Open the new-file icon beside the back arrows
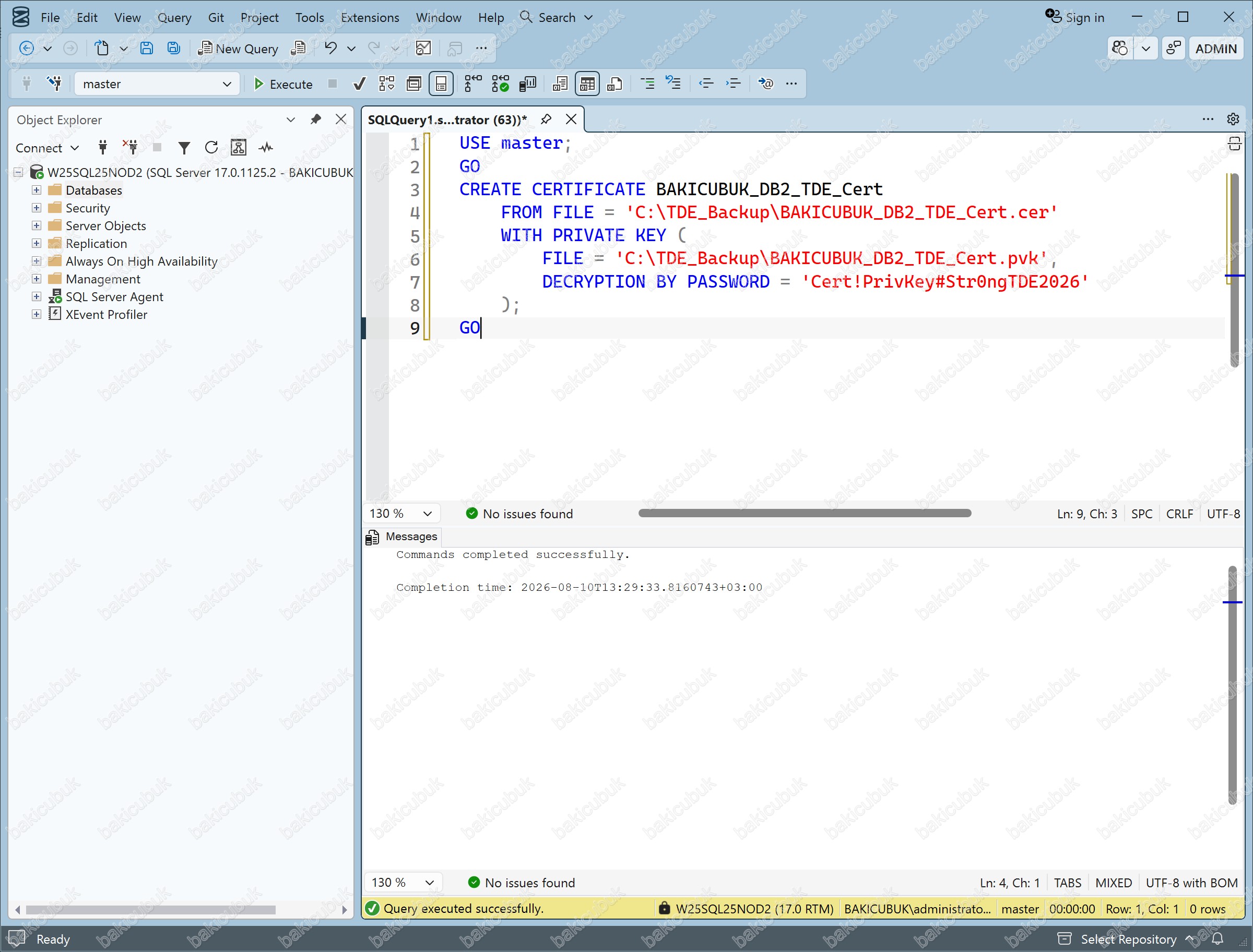Image resolution: width=1253 pixels, height=952 pixels. [x=102, y=49]
